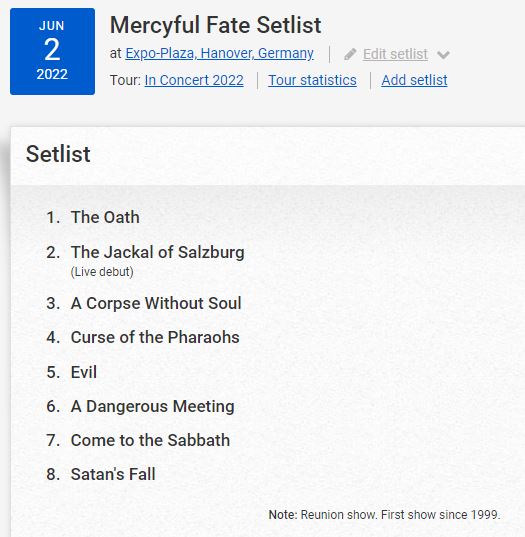Open the Expo-Plaza, Hanover, Germany venue link
Viewport: 525px width, 537px height.
click(219, 53)
